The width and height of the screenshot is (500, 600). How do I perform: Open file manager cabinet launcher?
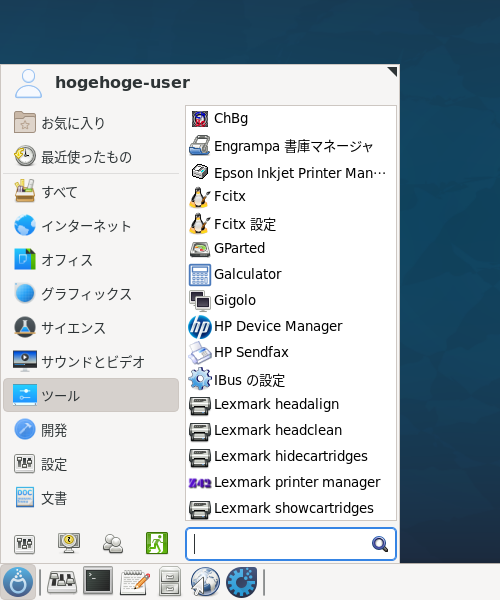tap(170, 581)
